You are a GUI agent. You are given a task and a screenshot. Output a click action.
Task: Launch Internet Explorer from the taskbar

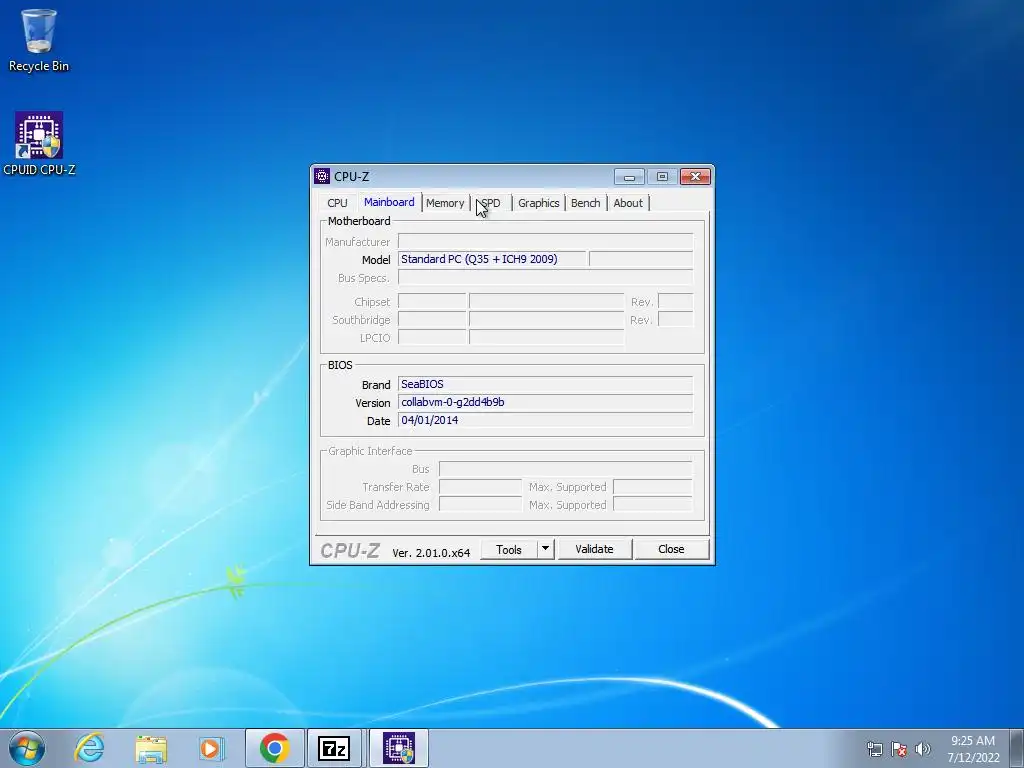pos(89,748)
